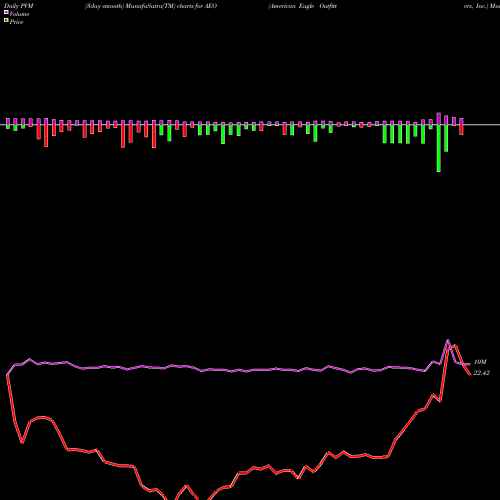500x500 pixels.
Task: Click the '(American Eagle Outfitt' company name text
Action: 302,6
